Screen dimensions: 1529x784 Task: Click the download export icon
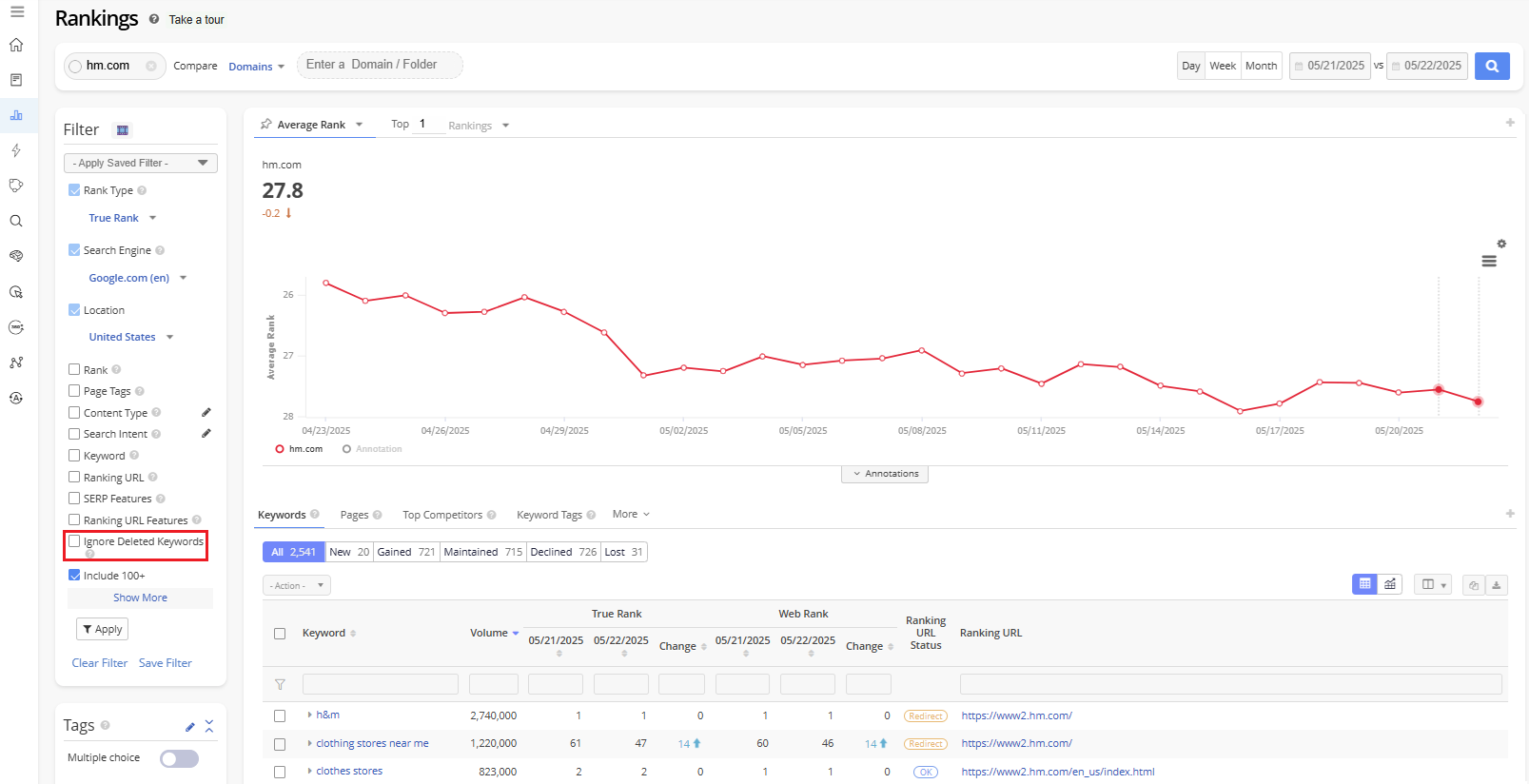(x=1496, y=585)
